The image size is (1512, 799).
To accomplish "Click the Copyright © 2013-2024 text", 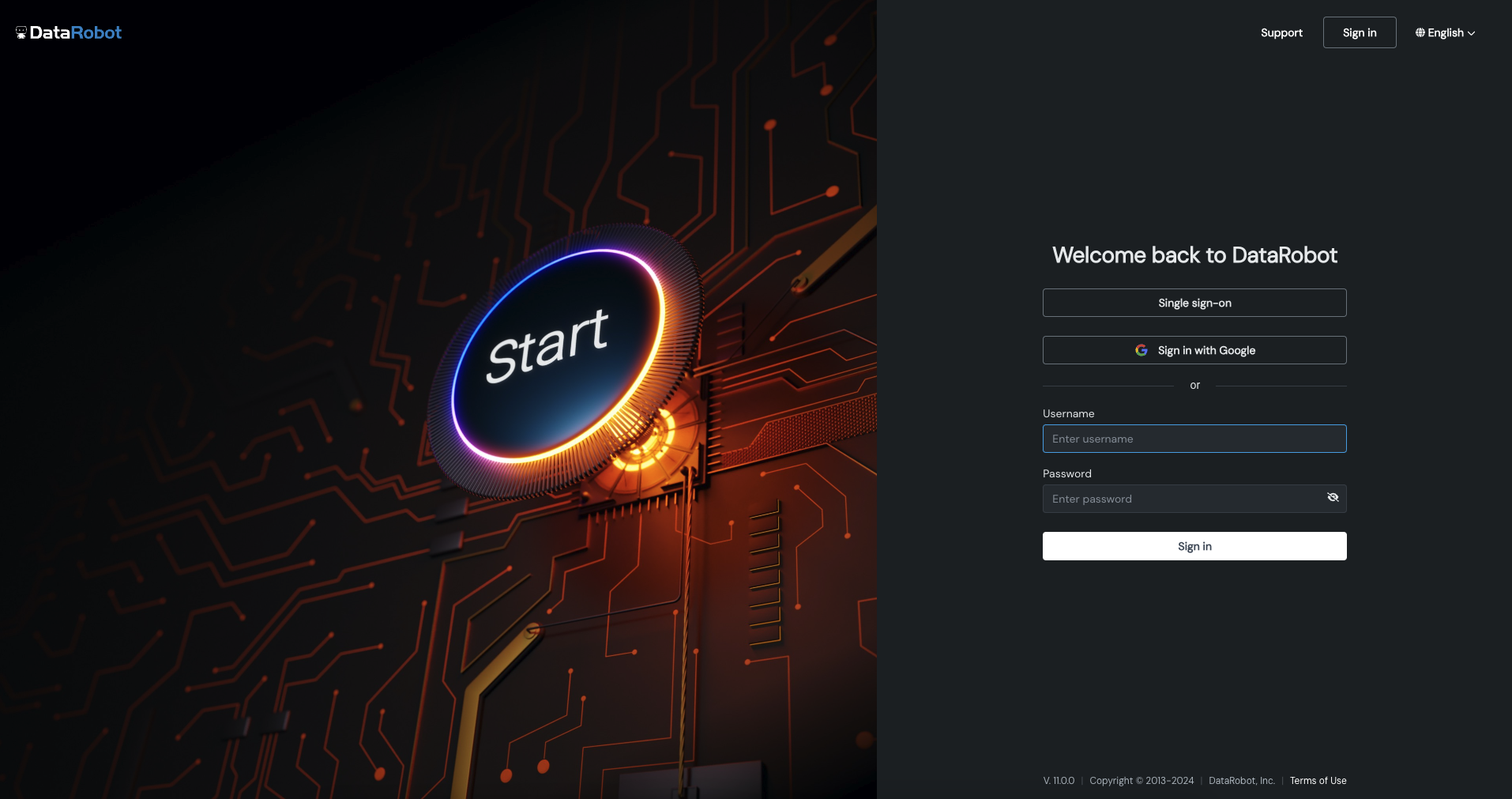I will 1142,781.
